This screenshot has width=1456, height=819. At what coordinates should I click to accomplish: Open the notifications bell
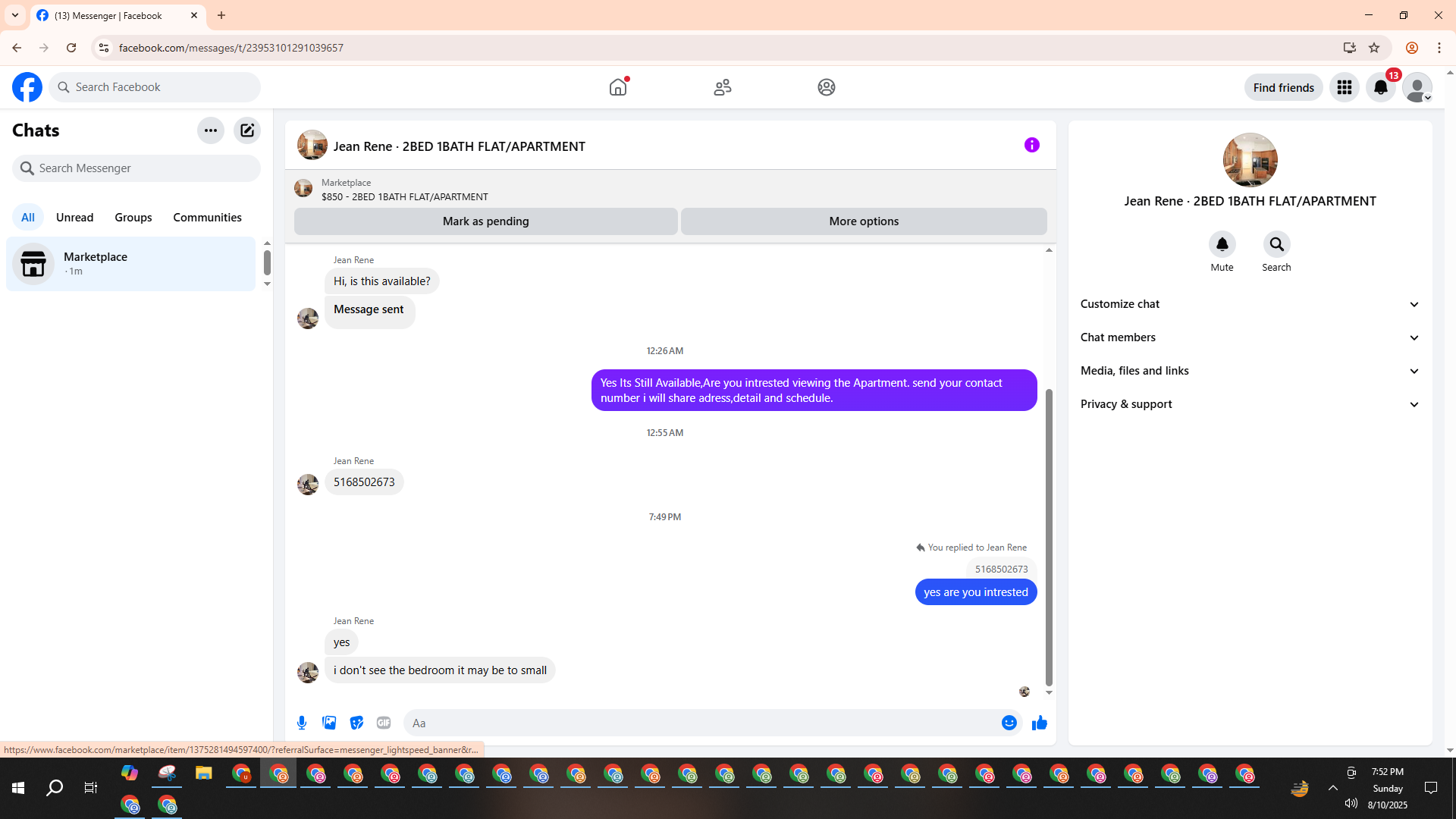(1380, 88)
